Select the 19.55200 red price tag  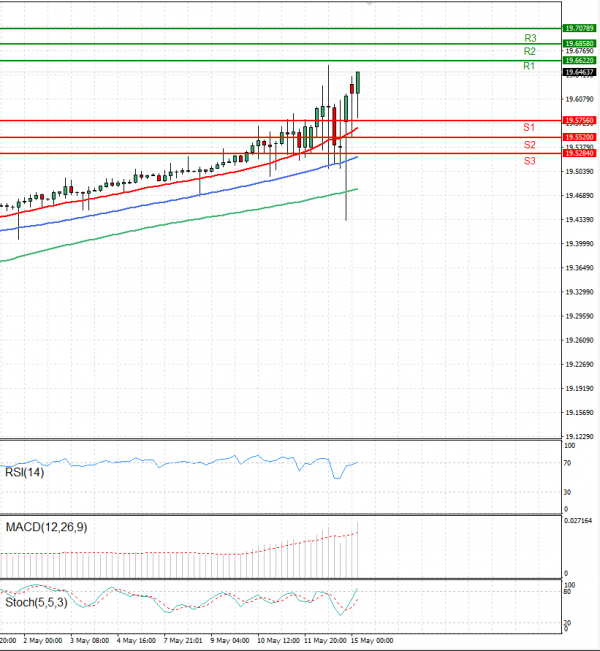tap(580, 137)
